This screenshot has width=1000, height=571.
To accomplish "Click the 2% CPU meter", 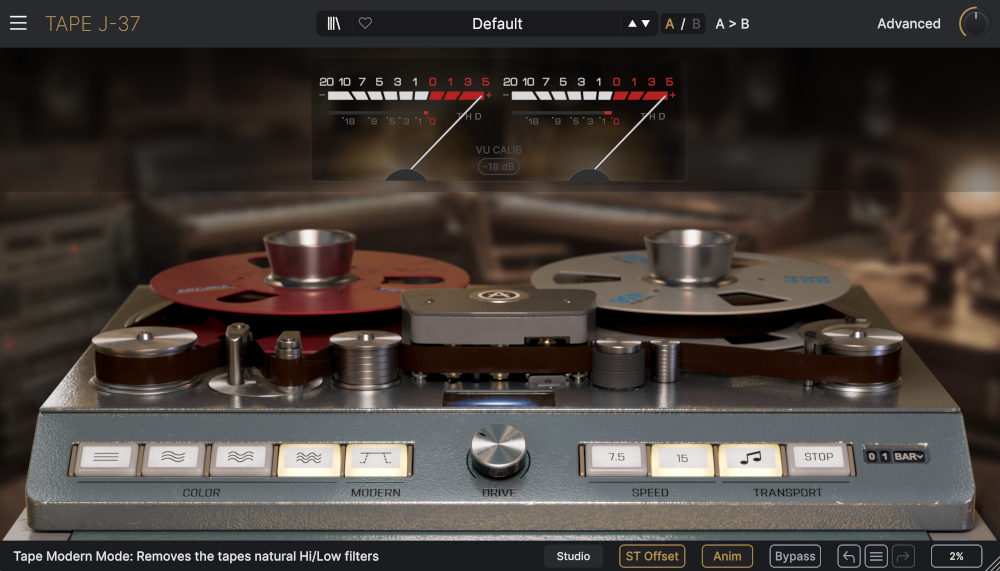I will 956,556.
